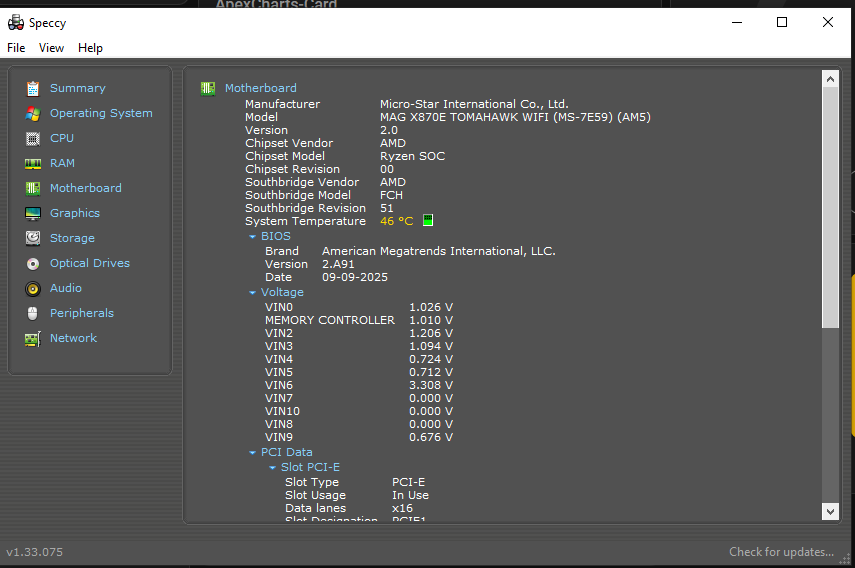Click the American Megatrends International brand value
Screen dimensions: 855x568
tap(438, 251)
